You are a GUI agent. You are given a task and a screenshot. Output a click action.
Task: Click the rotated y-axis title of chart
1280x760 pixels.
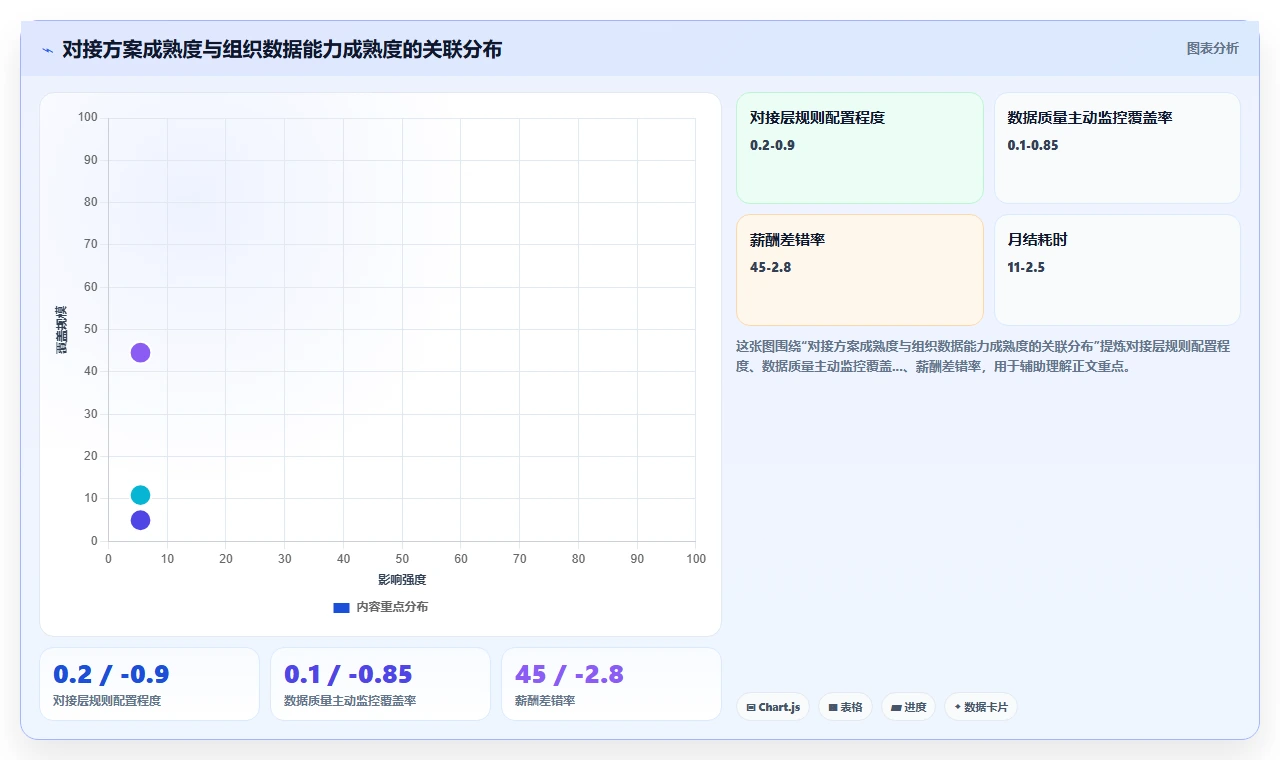tap(61, 329)
